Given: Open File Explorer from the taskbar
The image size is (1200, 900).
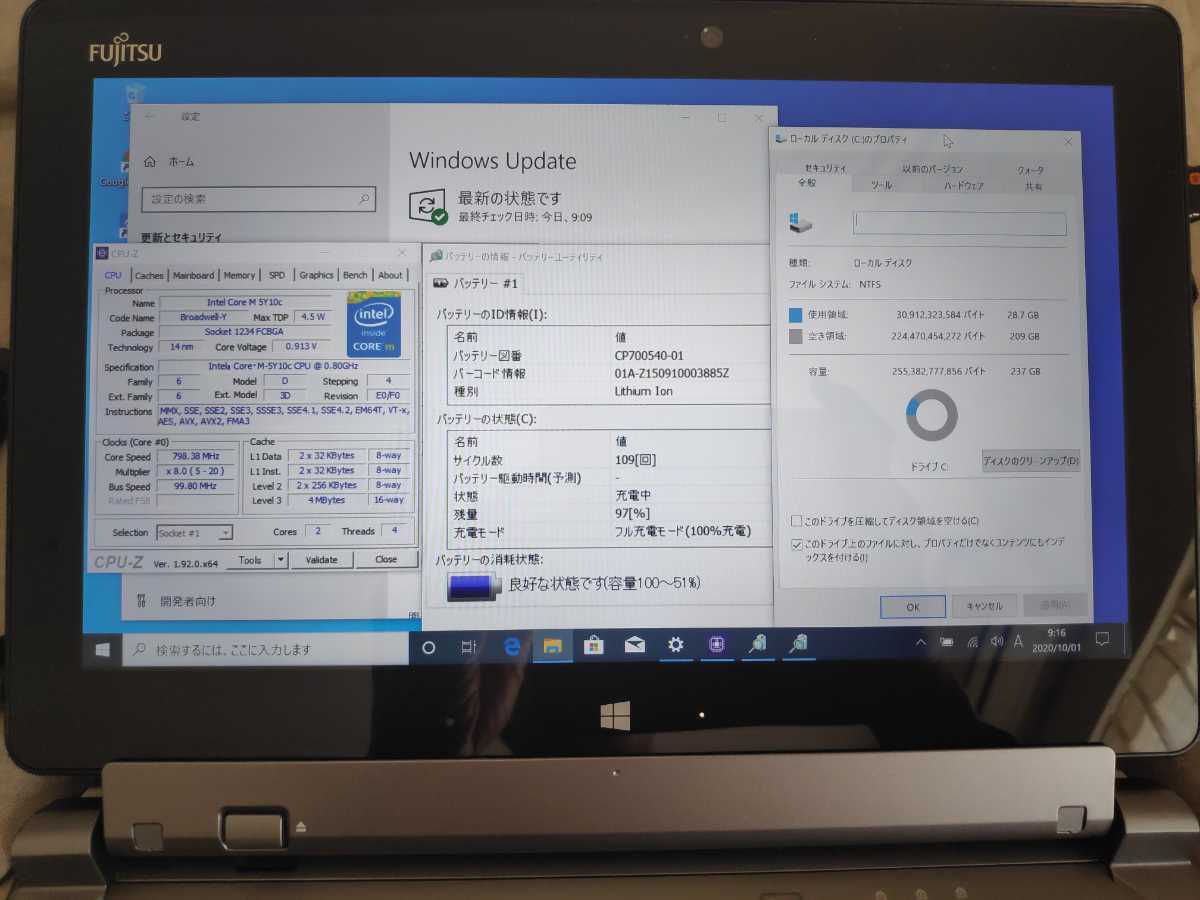Looking at the screenshot, I should 552,646.
